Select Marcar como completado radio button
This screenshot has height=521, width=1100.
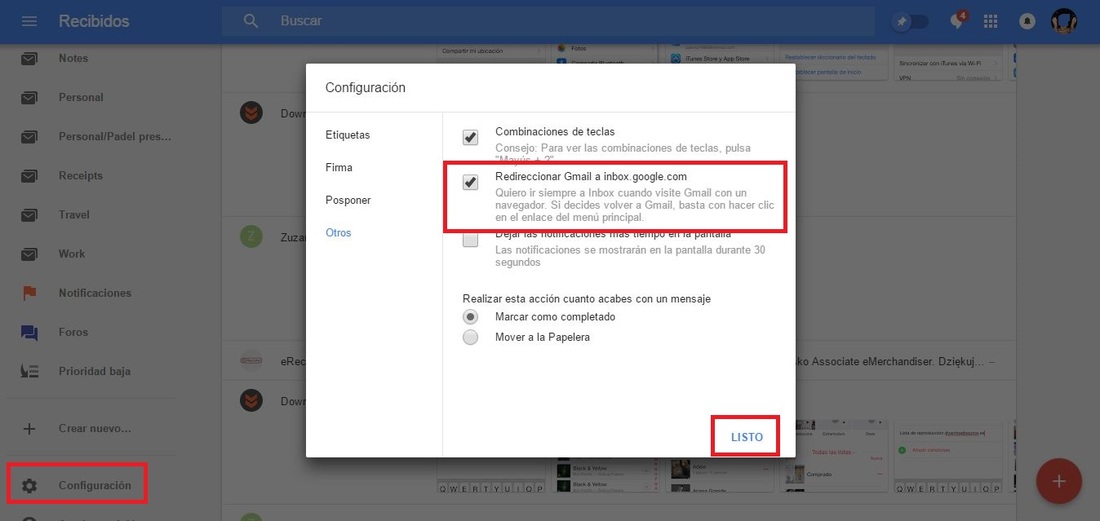(x=470, y=316)
